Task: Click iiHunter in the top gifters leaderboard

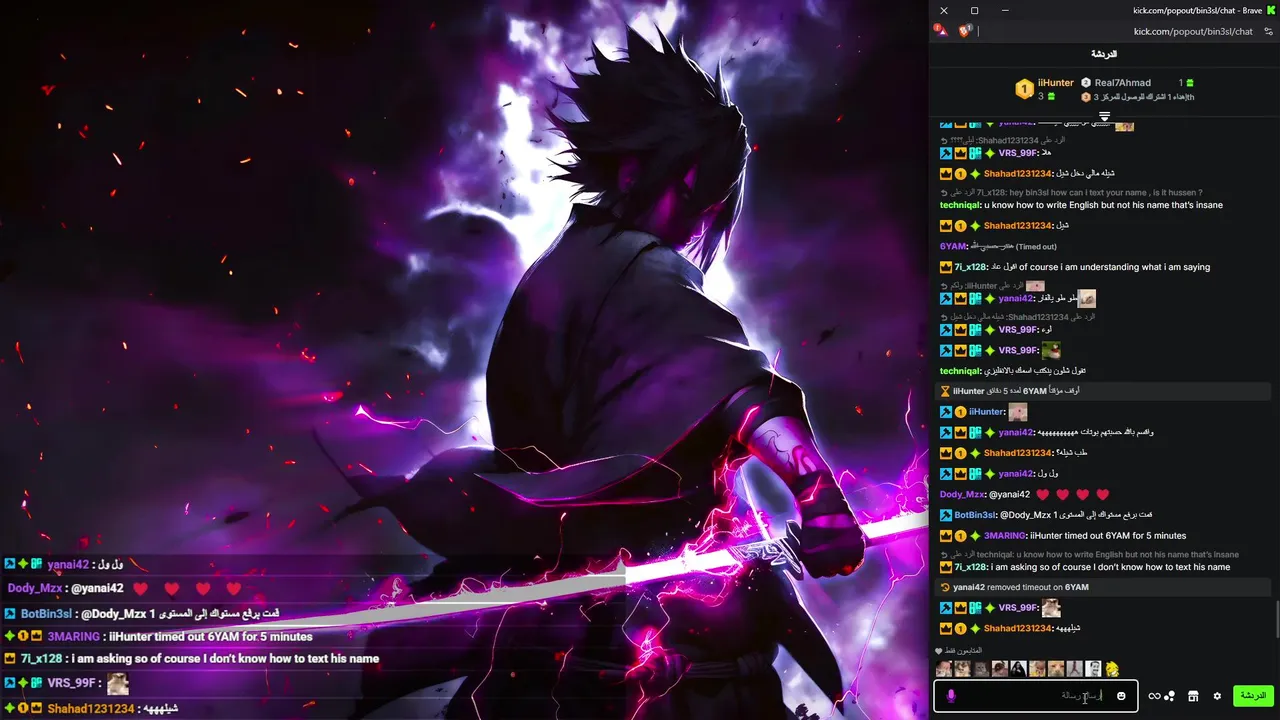Action: [1056, 83]
